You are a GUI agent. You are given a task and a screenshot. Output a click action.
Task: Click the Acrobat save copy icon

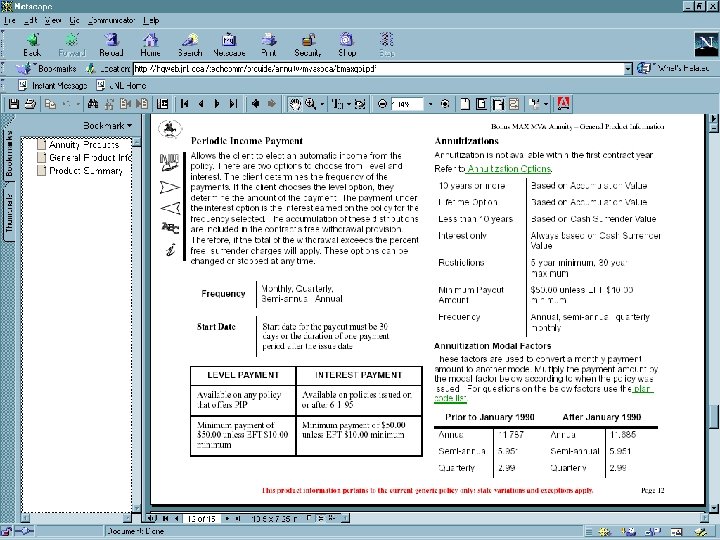(14, 104)
